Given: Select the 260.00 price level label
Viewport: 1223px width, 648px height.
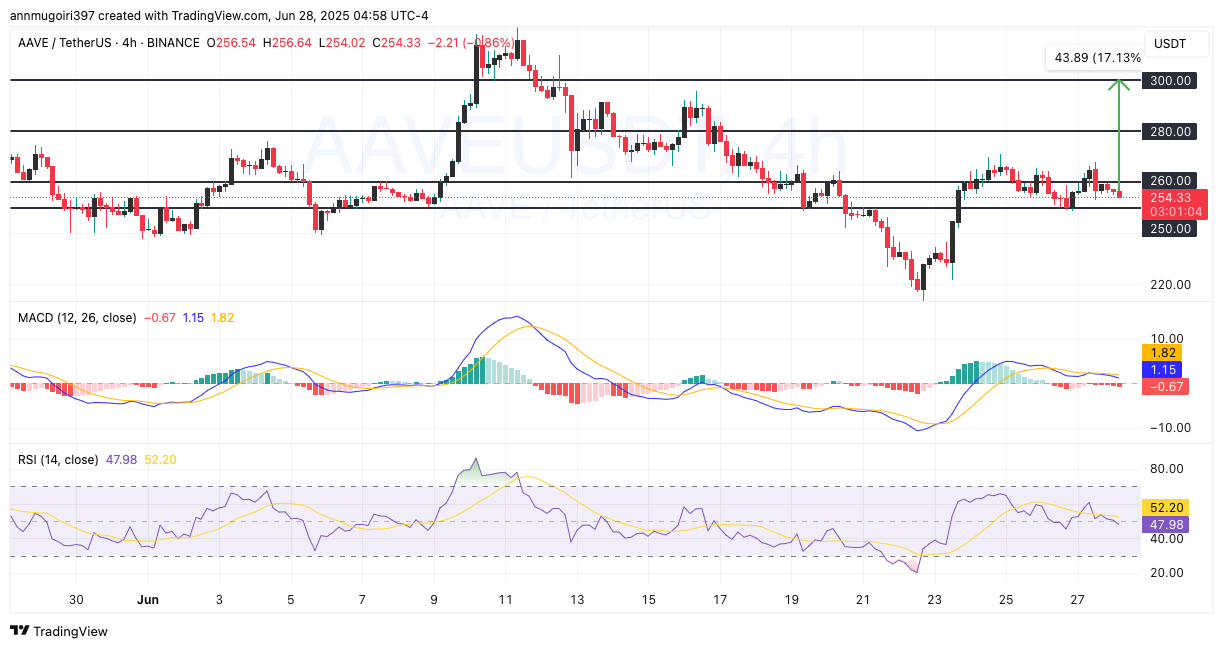Looking at the screenshot, I should point(1169,181).
